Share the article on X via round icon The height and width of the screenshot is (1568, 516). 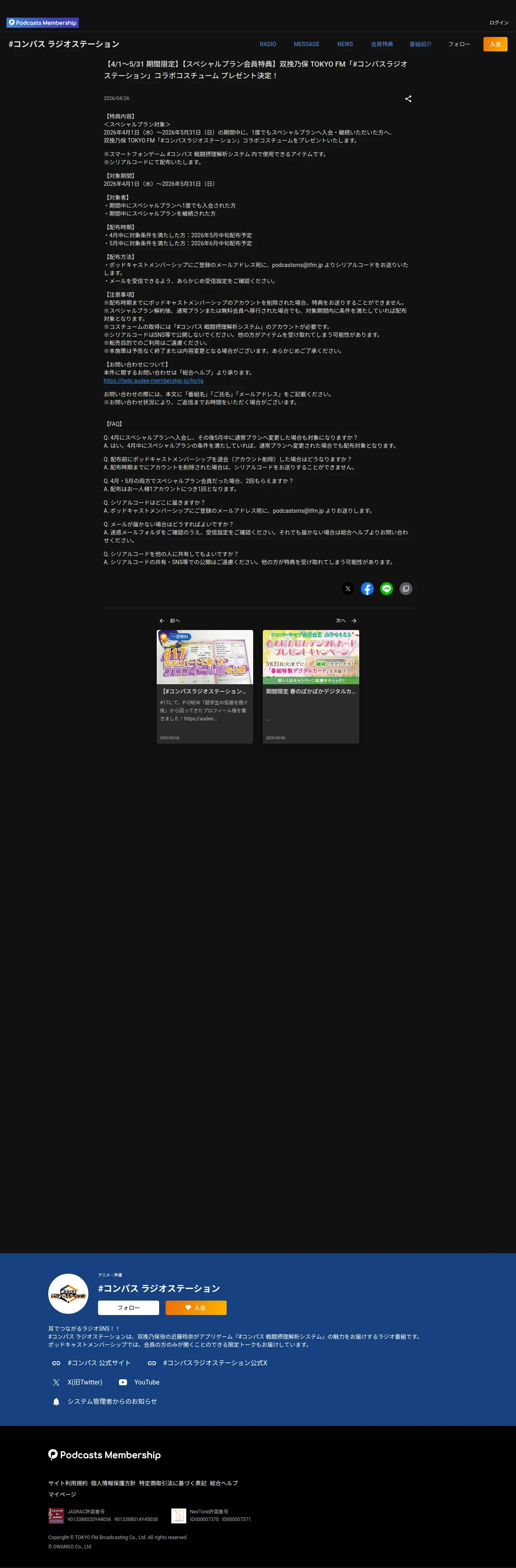click(x=348, y=589)
